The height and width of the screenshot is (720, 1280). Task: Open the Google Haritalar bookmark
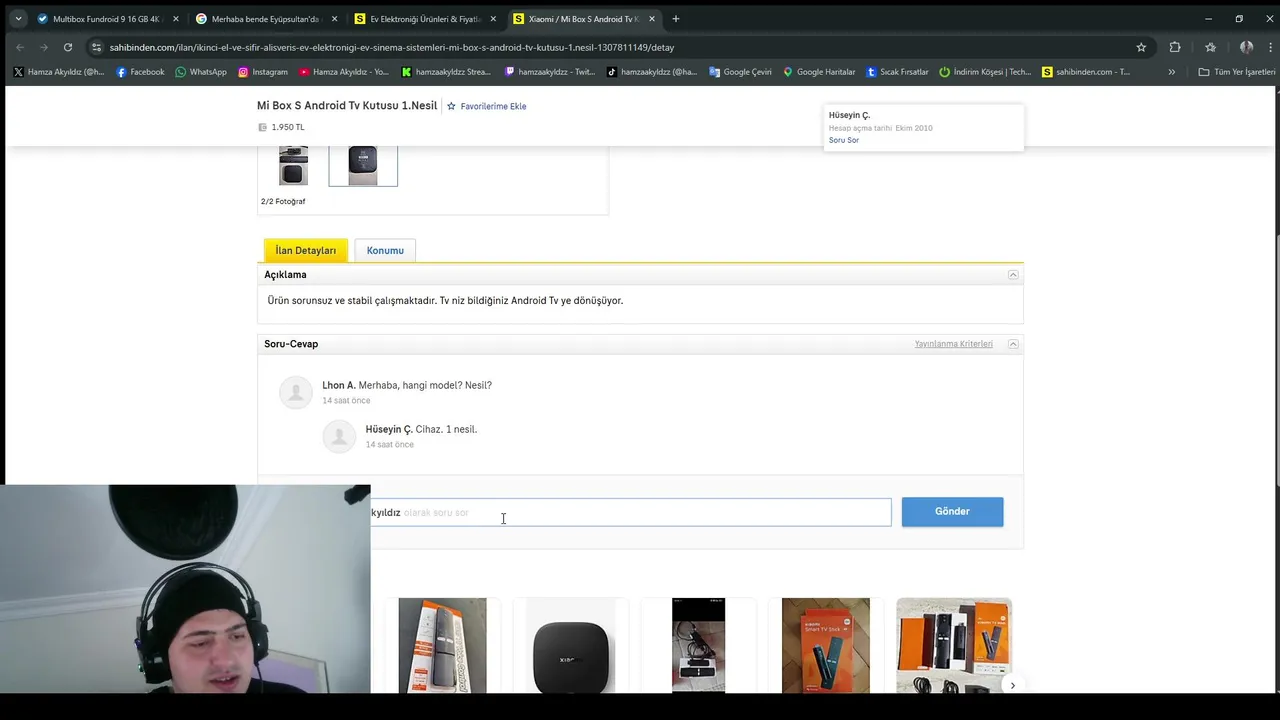pyautogui.click(x=819, y=72)
